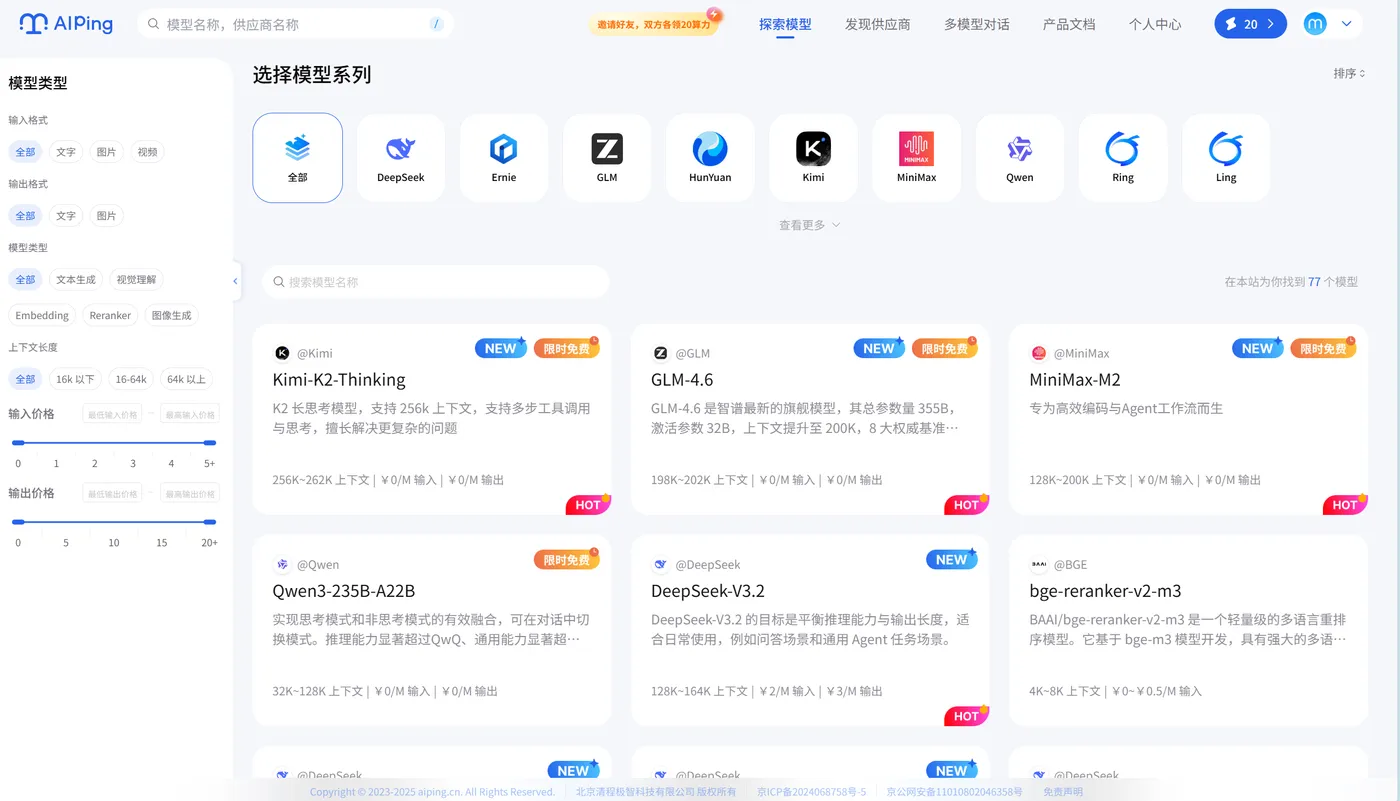
Task: Open the bge-reranker-v2-m3 model title
Action: 1105,591
